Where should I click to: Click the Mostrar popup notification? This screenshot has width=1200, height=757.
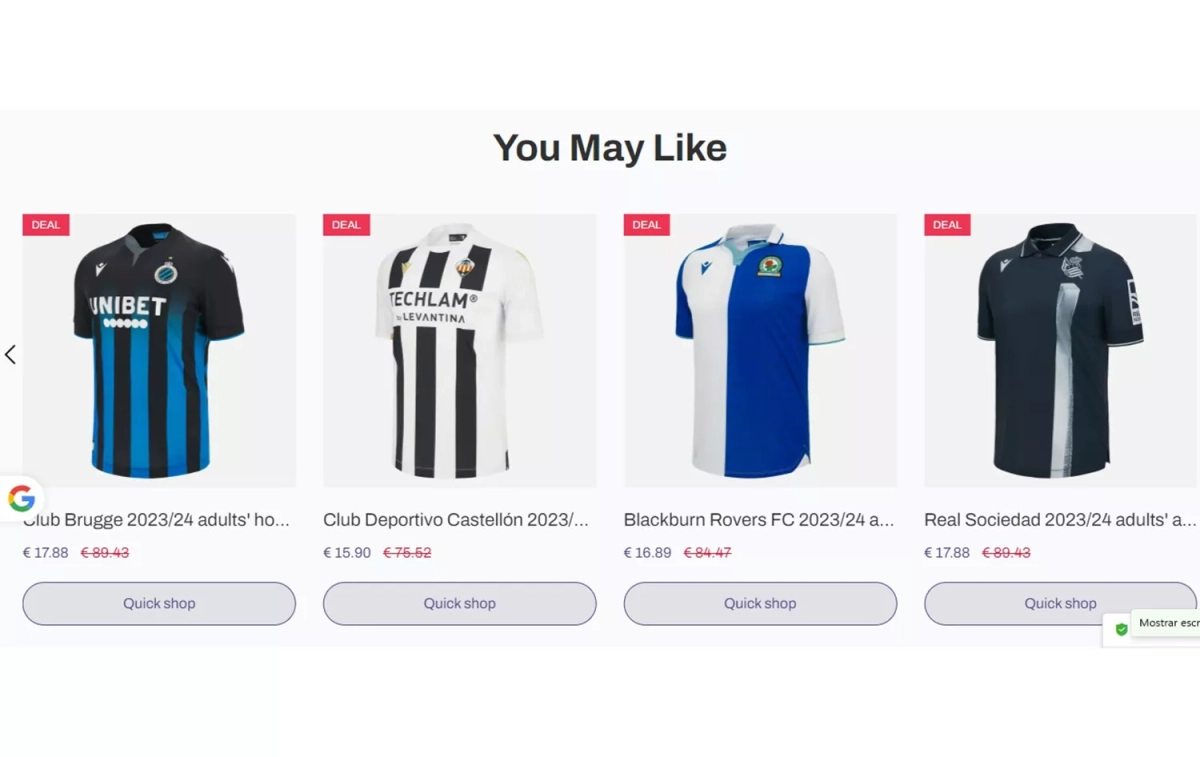pos(1167,623)
